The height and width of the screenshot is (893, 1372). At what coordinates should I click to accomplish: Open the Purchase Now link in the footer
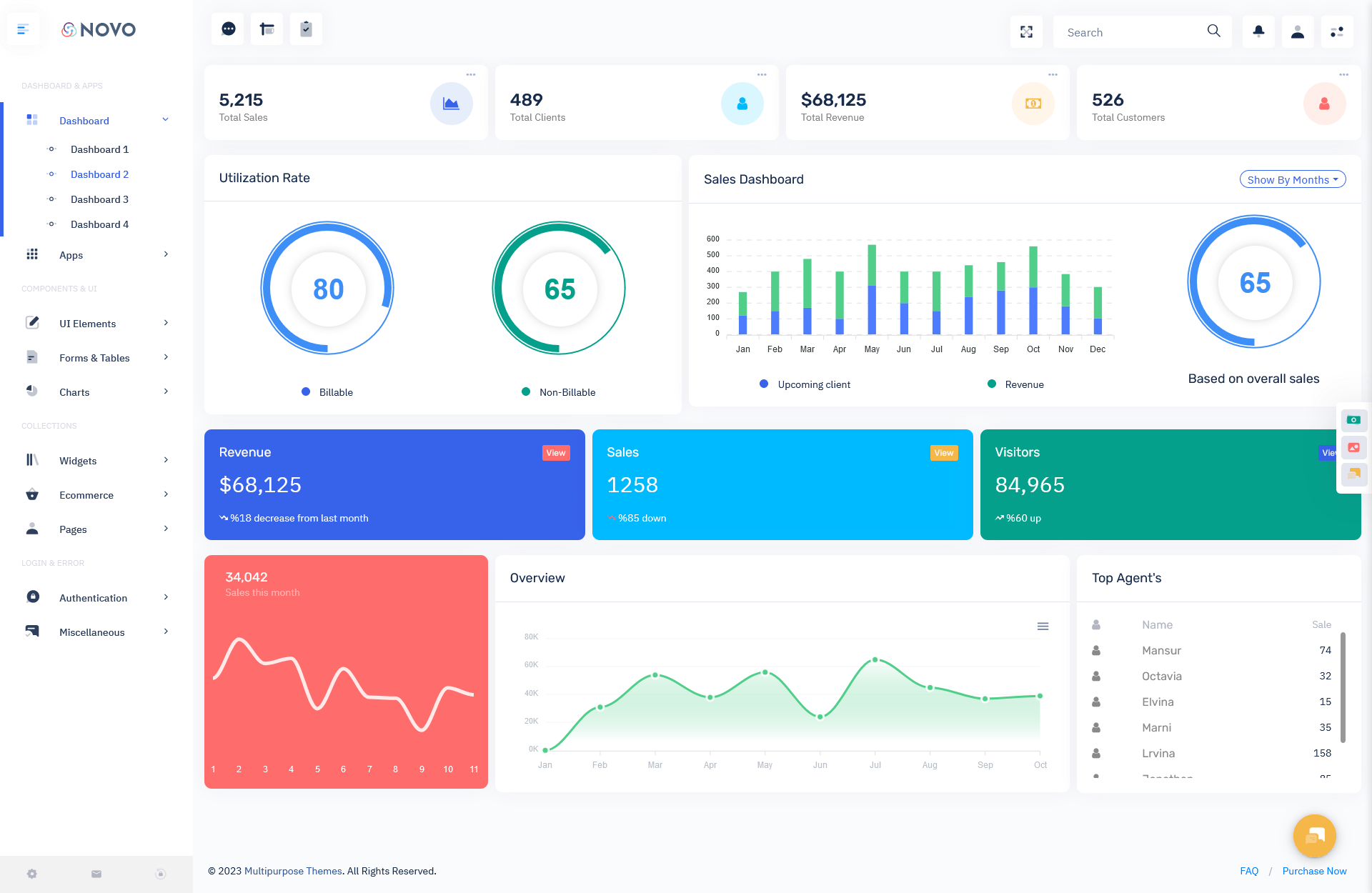tap(1315, 871)
